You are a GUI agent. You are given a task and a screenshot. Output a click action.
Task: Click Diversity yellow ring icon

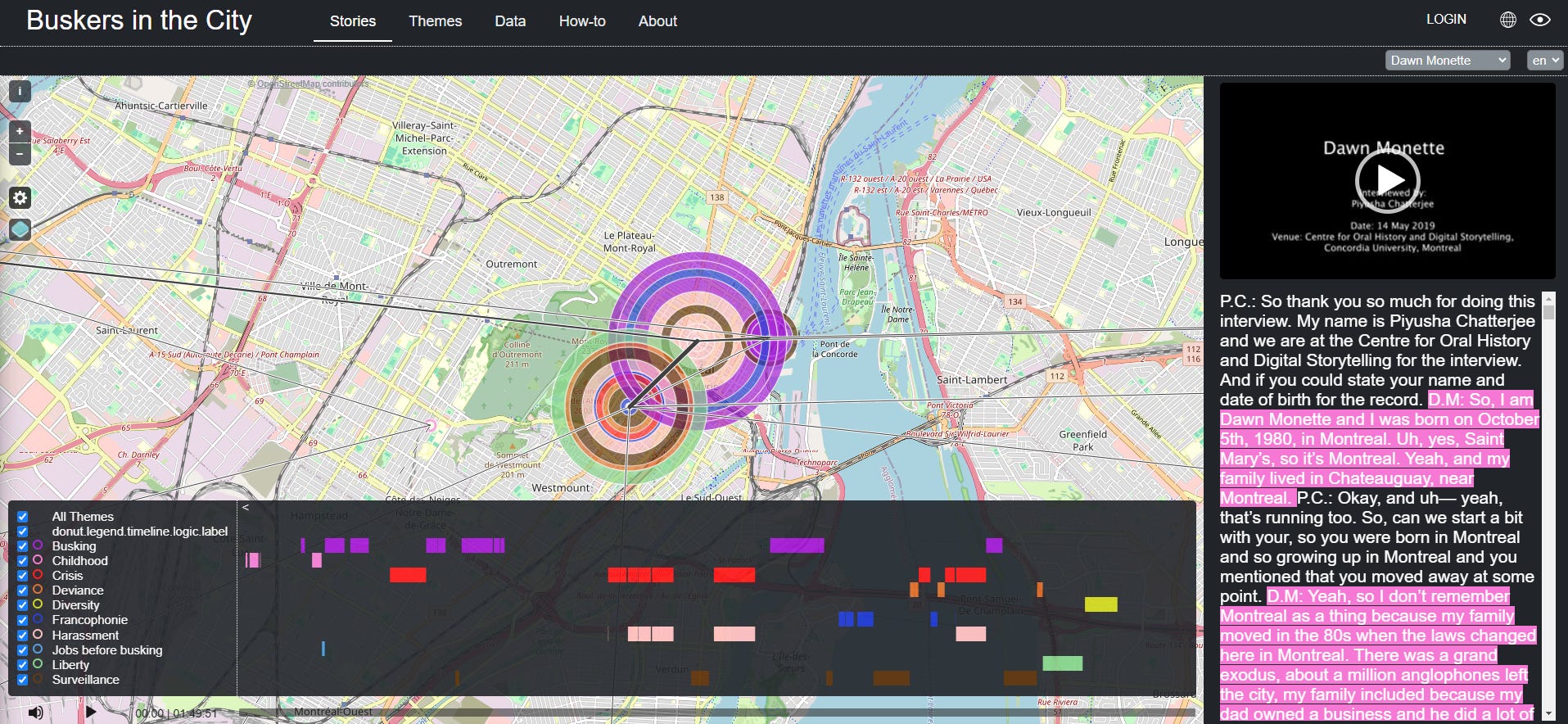pyautogui.click(x=38, y=604)
